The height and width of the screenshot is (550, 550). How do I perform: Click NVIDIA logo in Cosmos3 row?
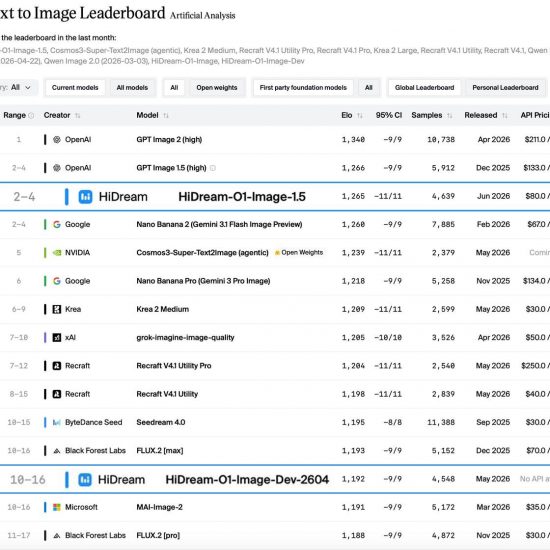[56, 253]
